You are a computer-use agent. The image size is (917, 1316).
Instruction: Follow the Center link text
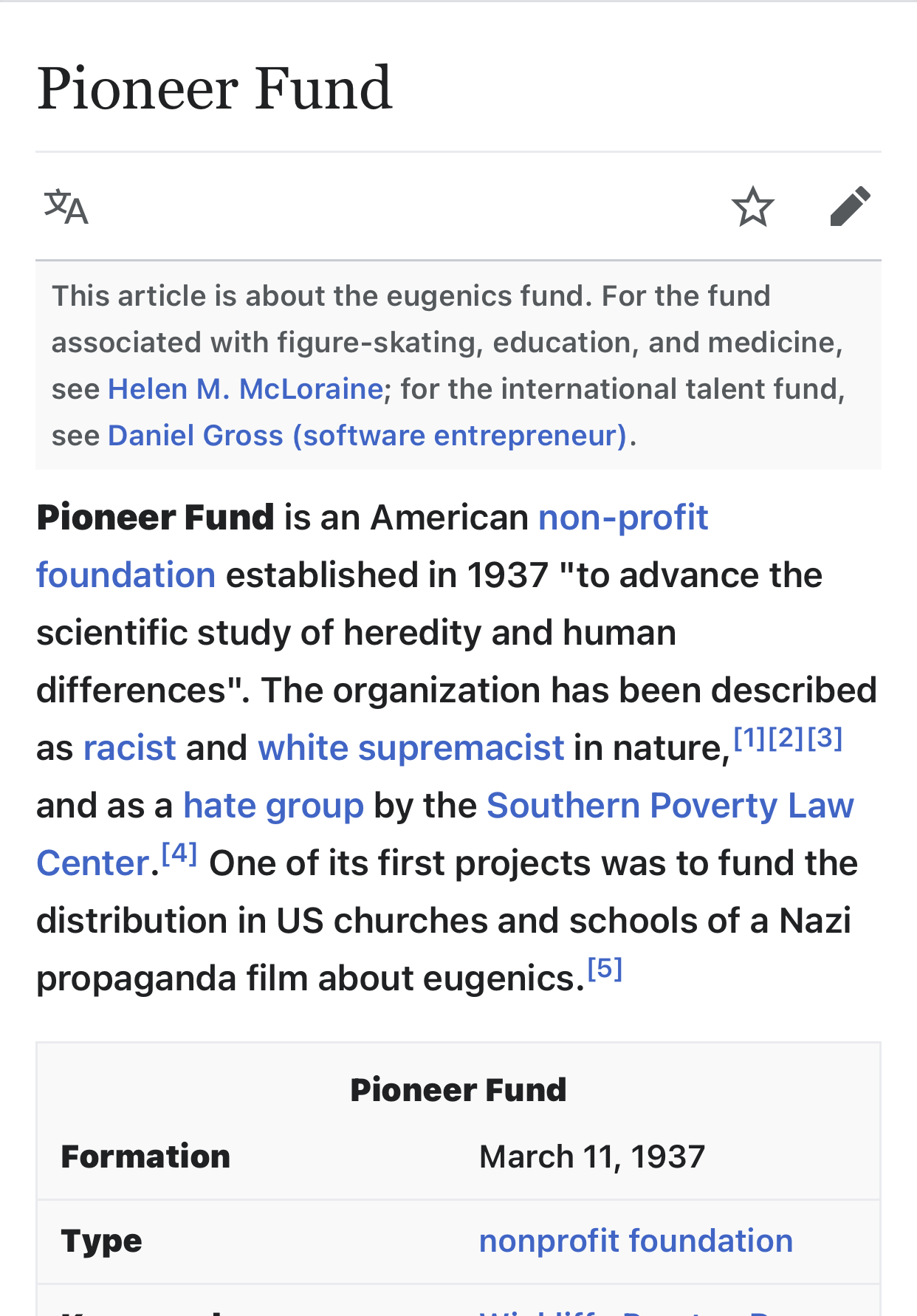point(94,863)
